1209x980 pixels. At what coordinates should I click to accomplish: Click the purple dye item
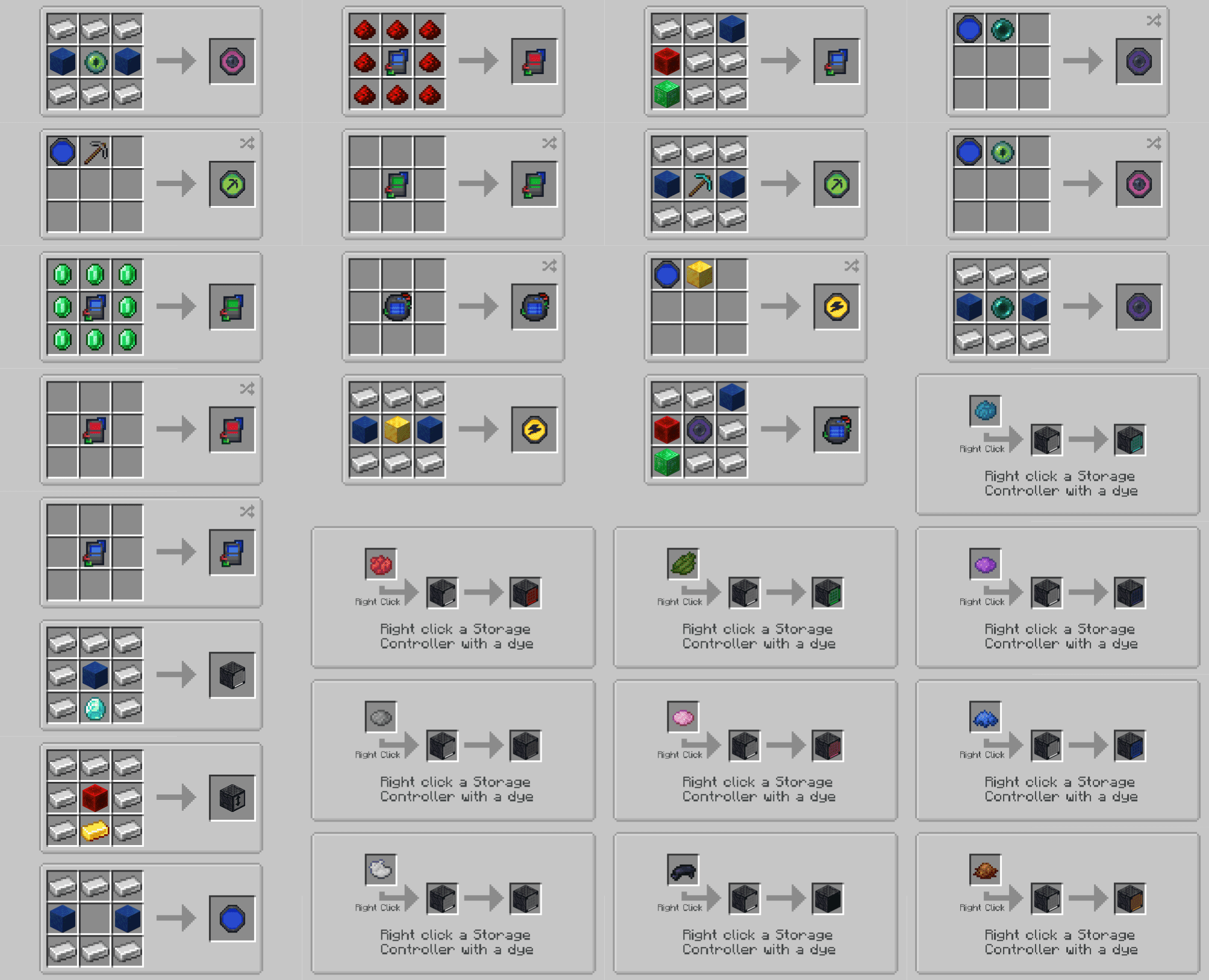pyautogui.click(x=986, y=564)
